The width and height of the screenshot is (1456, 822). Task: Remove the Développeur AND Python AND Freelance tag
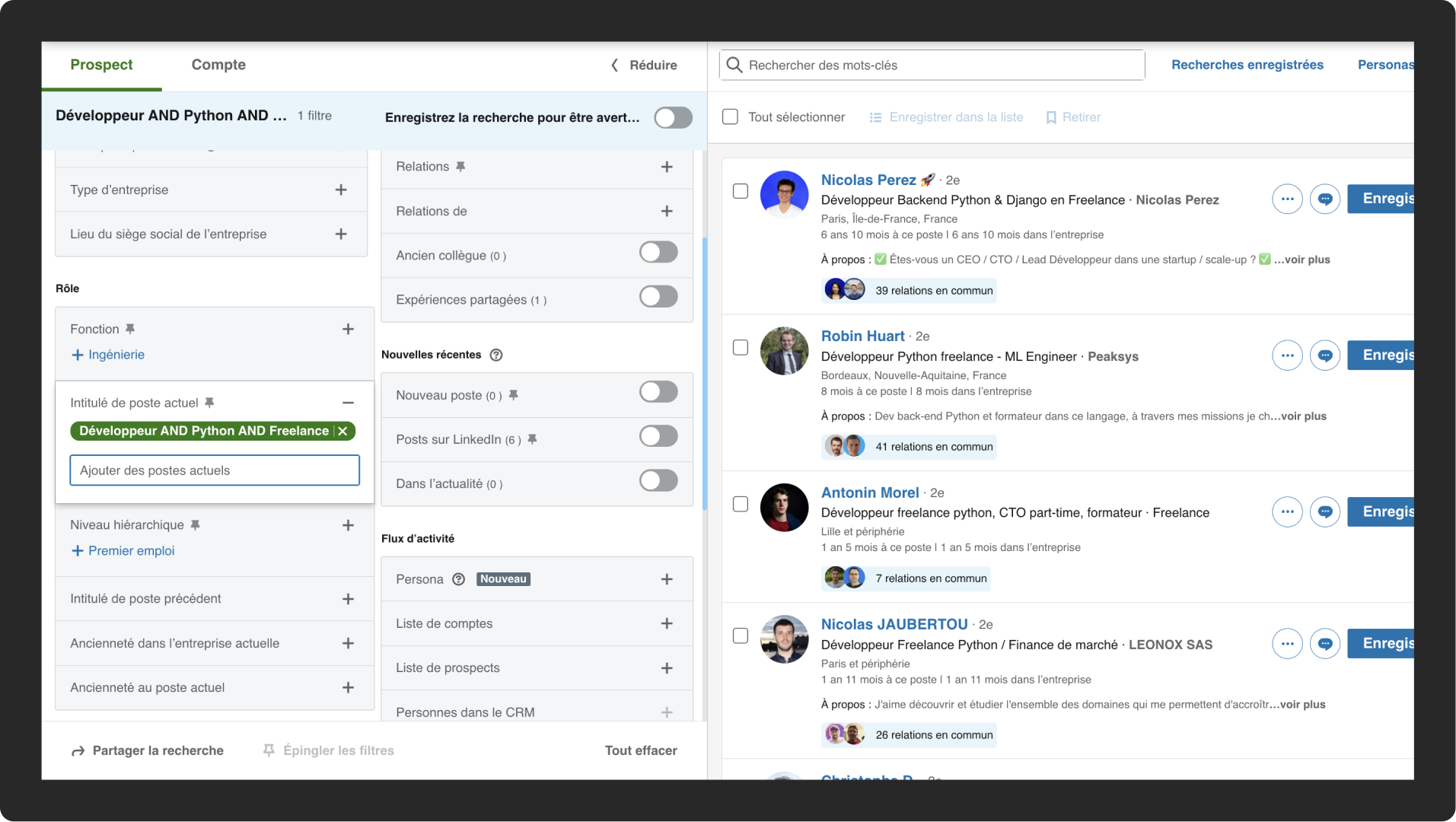[343, 432]
